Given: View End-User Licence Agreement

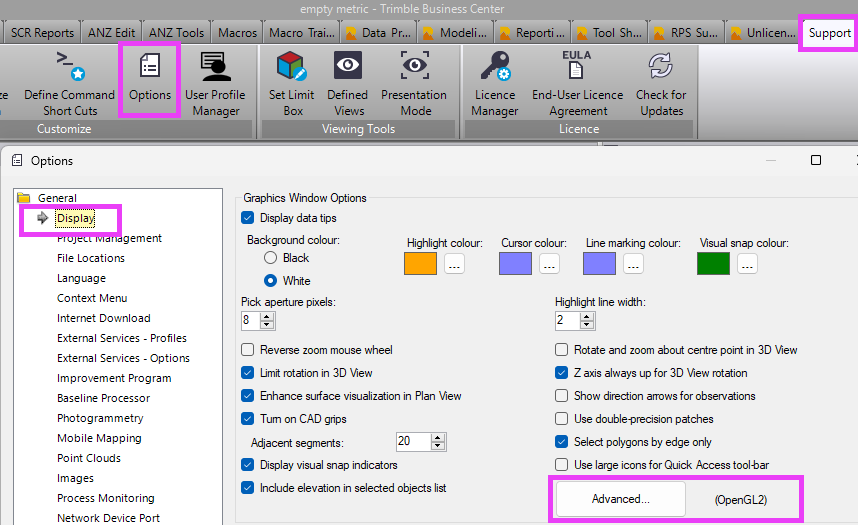Looking at the screenshot, I should pos(577,84).
